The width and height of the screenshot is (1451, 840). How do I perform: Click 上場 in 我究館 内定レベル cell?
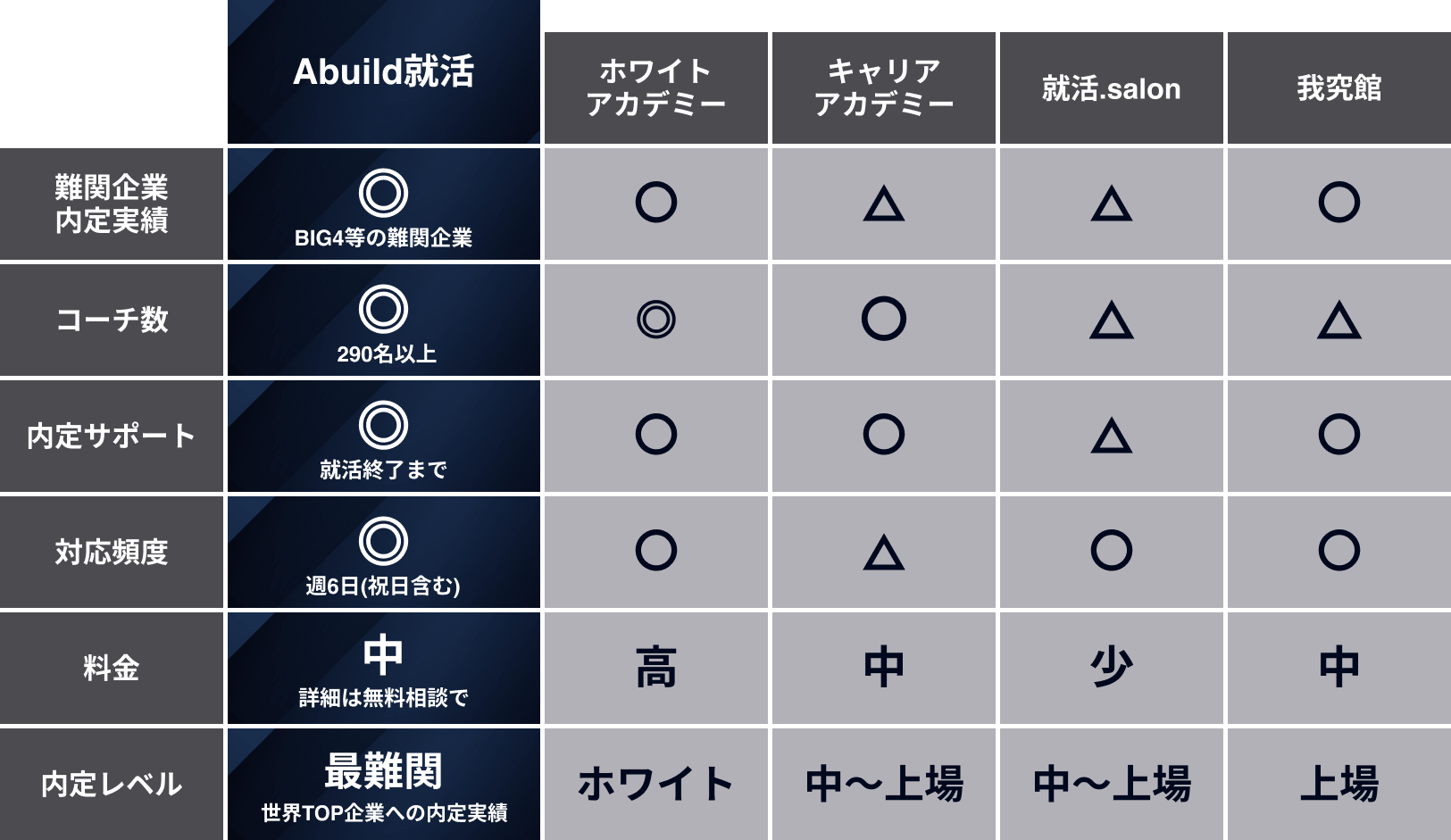click(x=1339, y=784)
